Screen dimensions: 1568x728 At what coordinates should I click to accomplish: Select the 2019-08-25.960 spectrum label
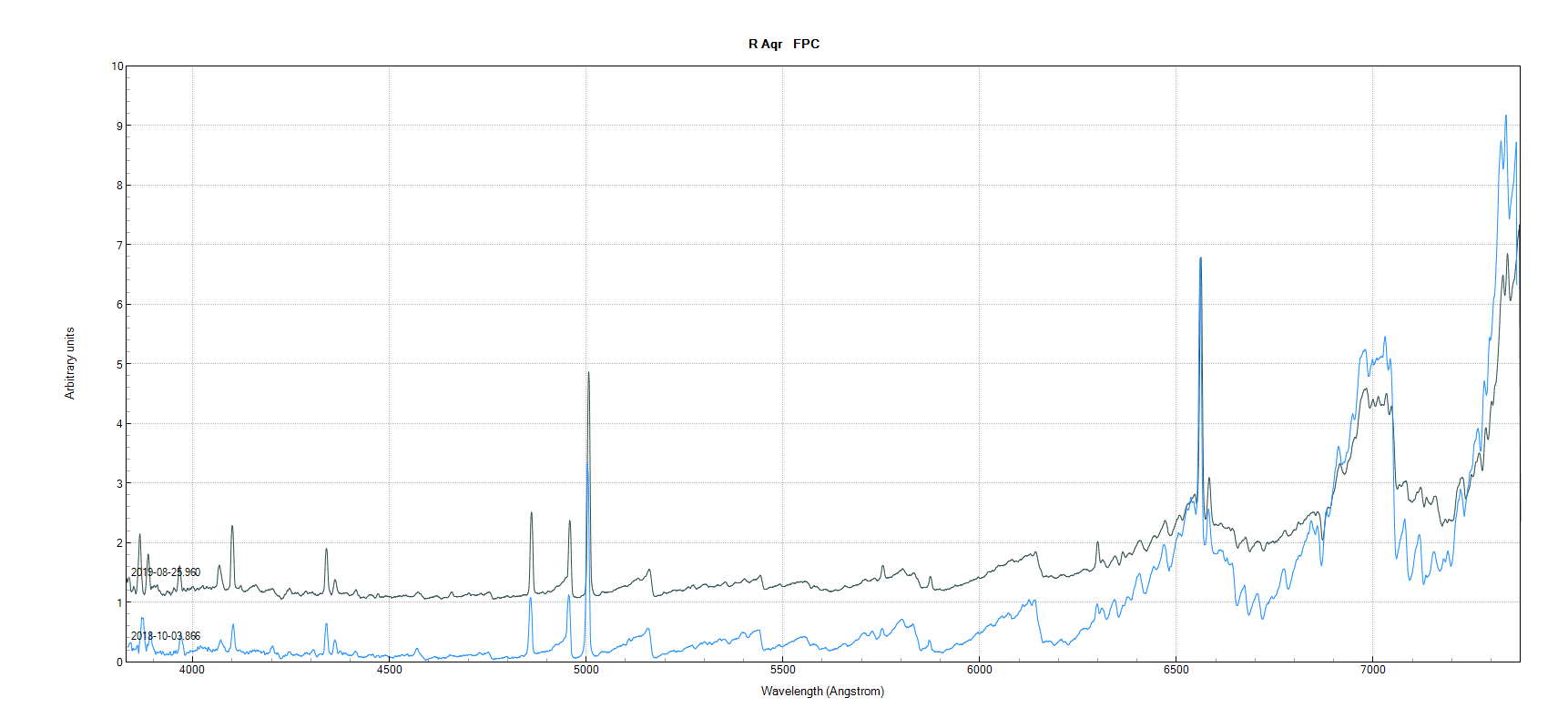coord(166,572)
